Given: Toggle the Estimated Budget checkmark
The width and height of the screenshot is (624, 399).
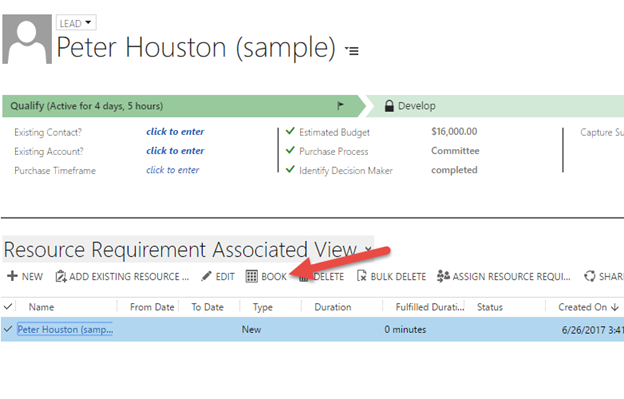Looking at the screenshot, I should [291, 131].
